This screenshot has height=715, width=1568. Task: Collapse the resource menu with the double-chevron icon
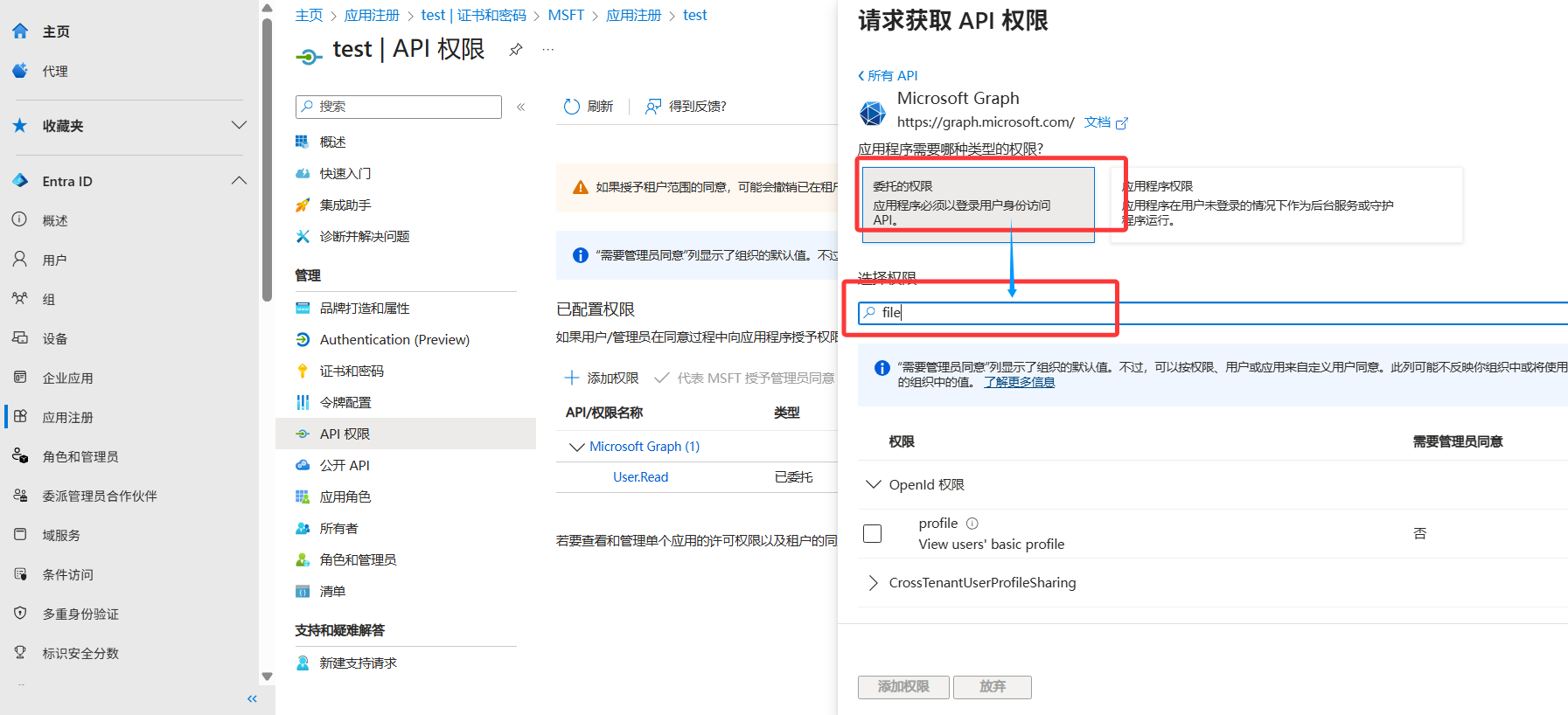tap(520, 107)
